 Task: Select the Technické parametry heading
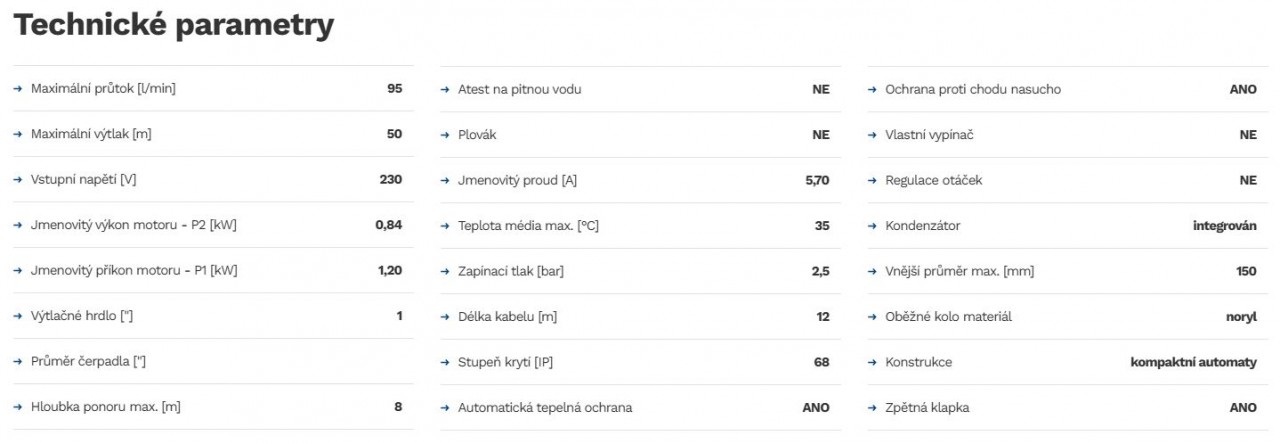(x=173, y=25)
